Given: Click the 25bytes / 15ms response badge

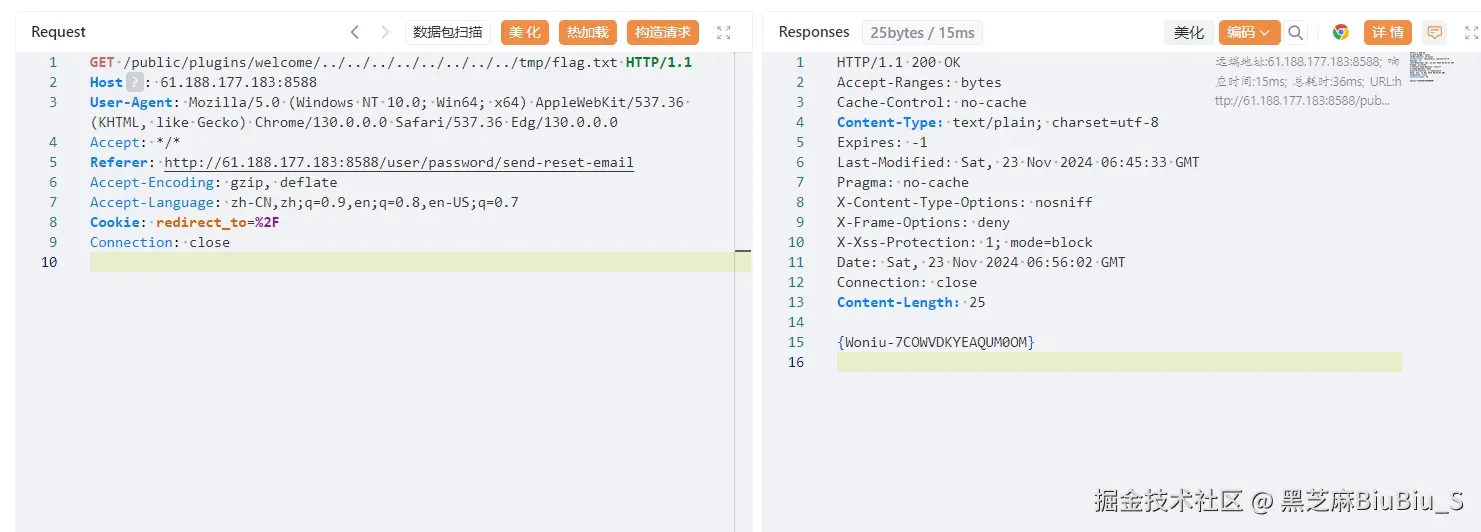Looking at the screenshot, I should point(922,33).
